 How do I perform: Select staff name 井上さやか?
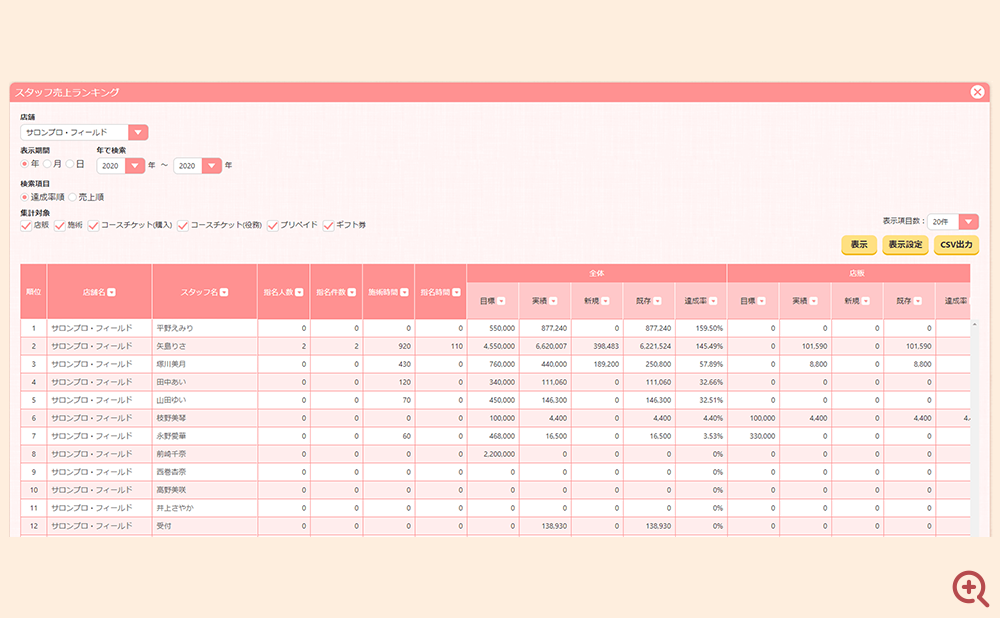pos(175,508)
